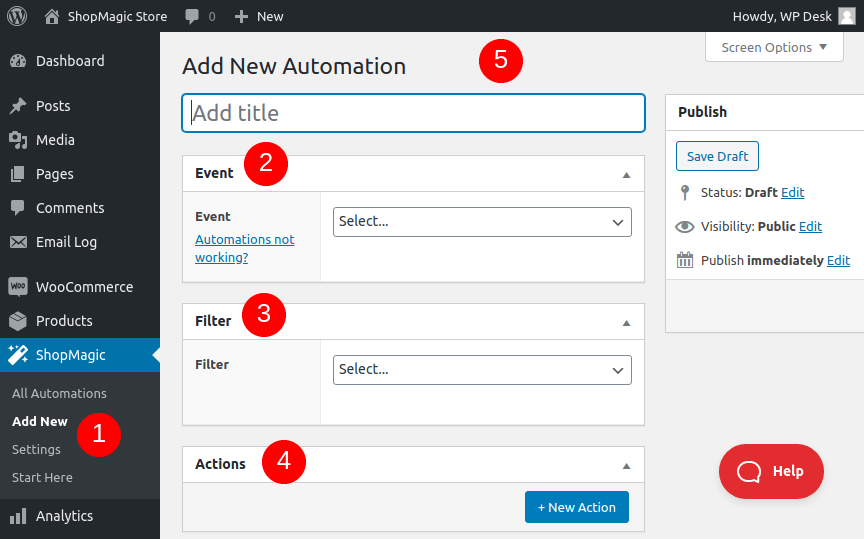
Task: Click the ShopMagic magic wand icon
Action: [18, 355]
